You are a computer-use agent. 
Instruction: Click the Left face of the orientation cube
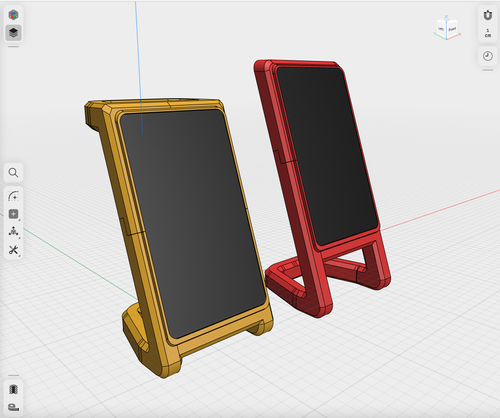441,29
